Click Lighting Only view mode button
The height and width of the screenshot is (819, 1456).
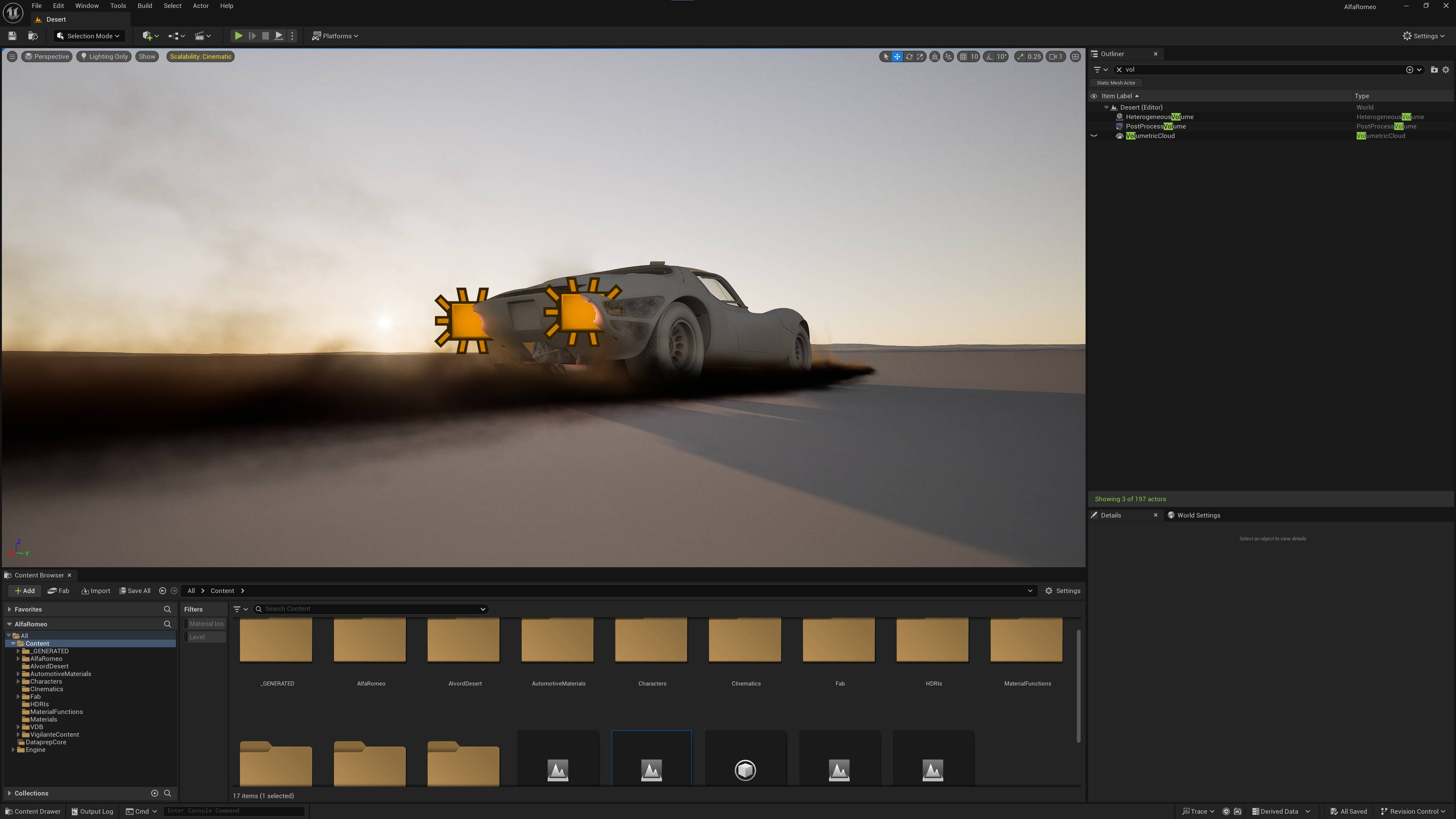tap(104, 56)
